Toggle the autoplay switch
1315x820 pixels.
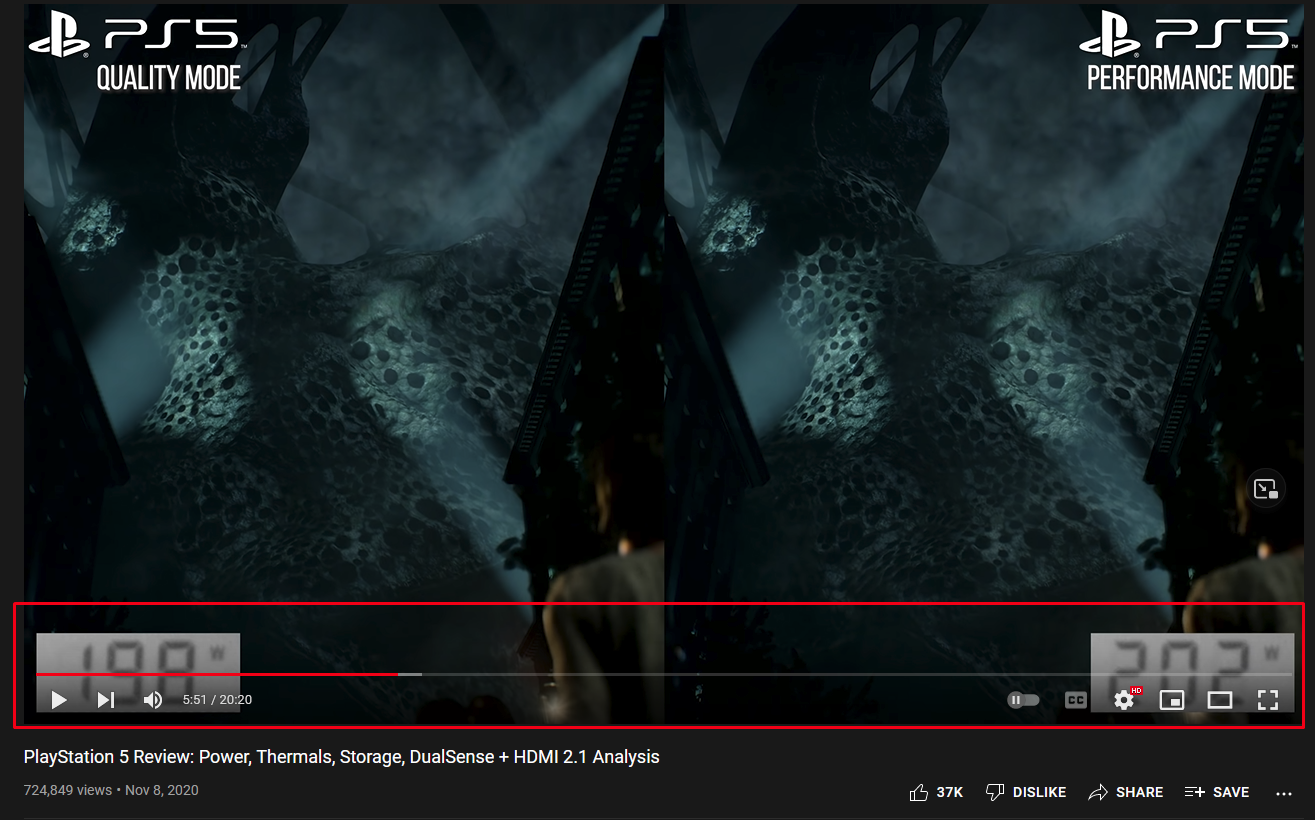tap(1023, 700)
